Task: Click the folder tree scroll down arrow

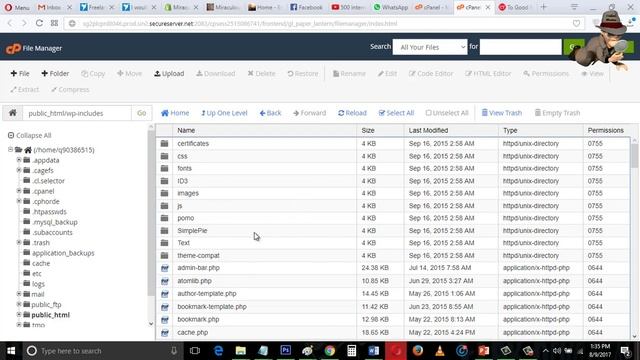Action: click(151, 324)
